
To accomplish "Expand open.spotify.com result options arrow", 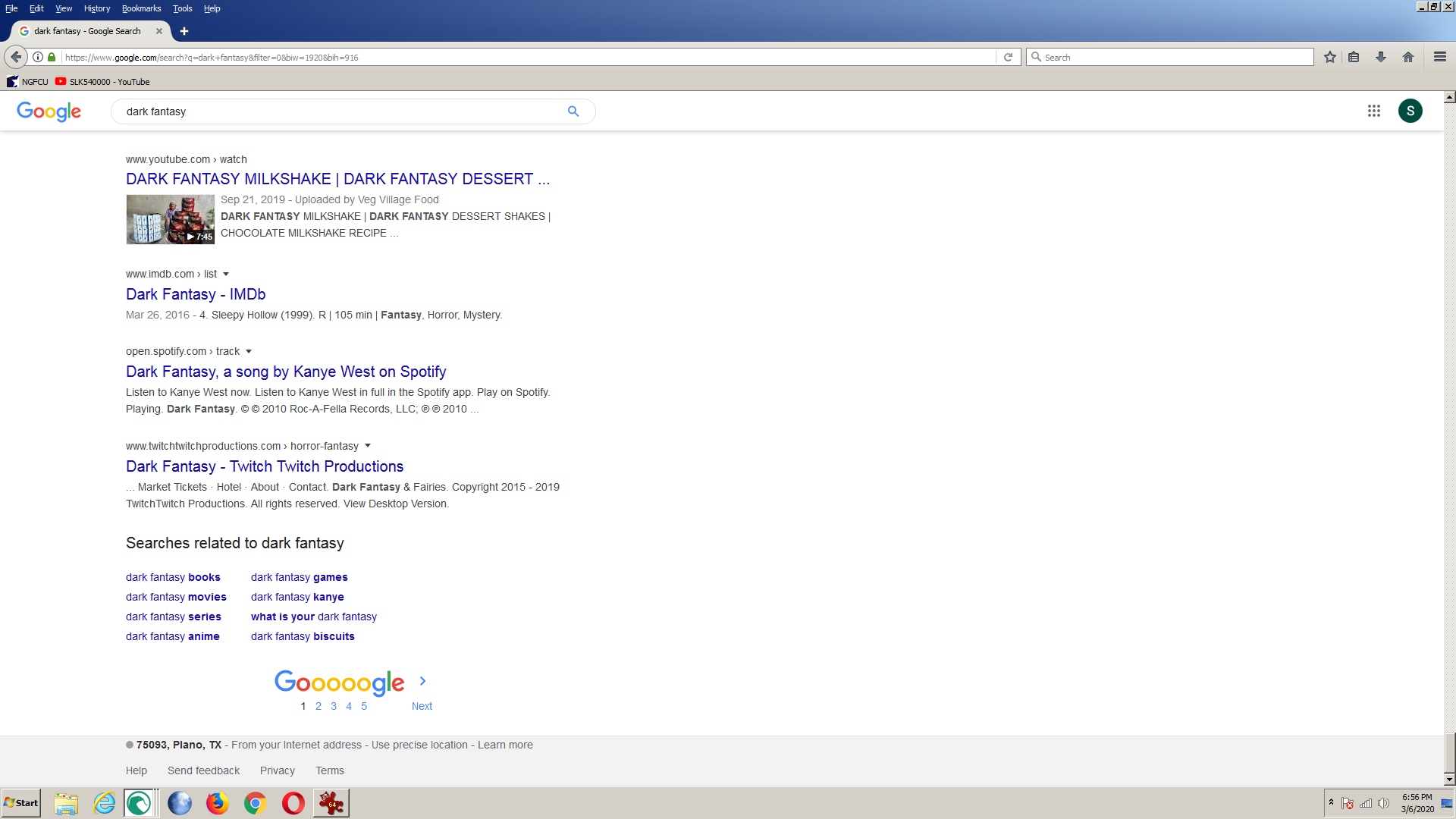I will pos(249,352).
